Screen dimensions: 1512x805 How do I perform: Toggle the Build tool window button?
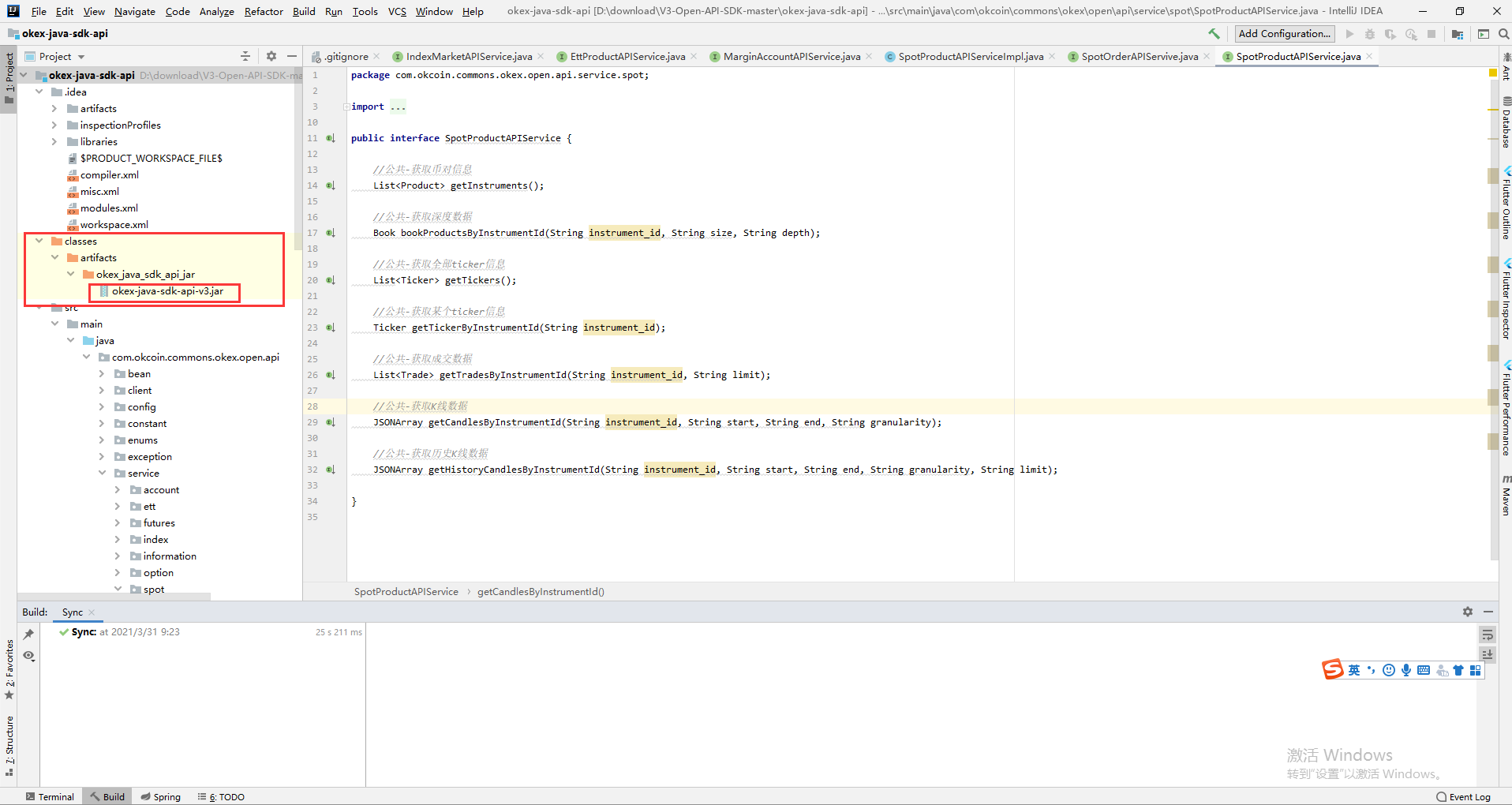(107, 796)
